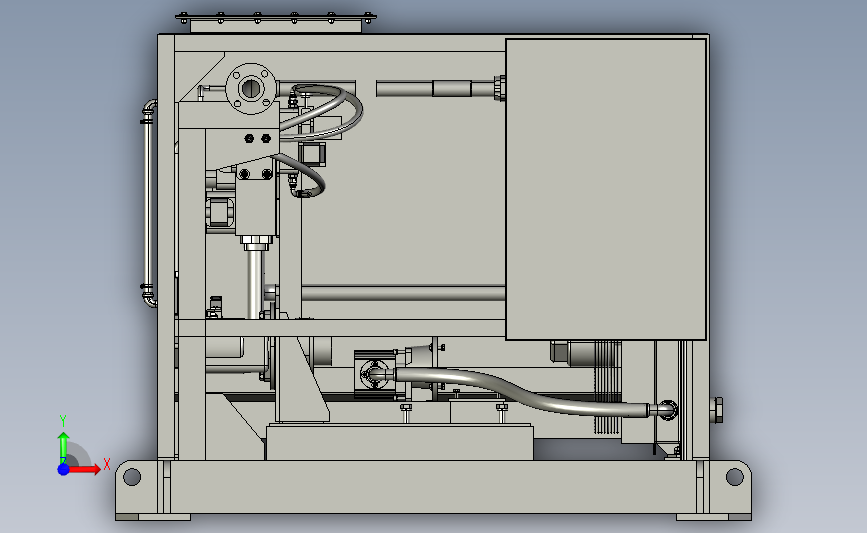Screen dimensions: 867x533
Task: Click the red X axis arrow of the triad
Action: tap(84, 469)
